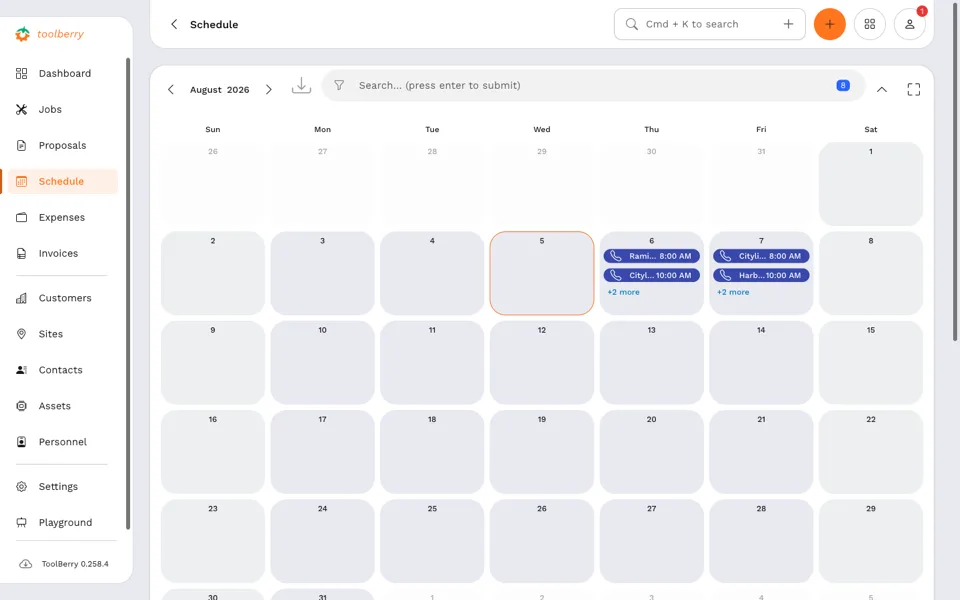This screenshot has width=960, height=600.
Task: Click the Settings gear icon
Action: 21,487
